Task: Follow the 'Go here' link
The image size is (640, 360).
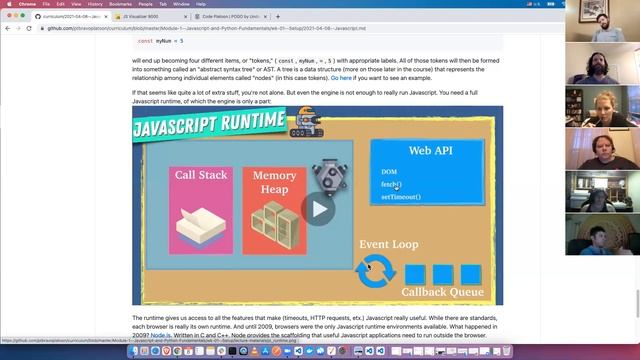Action: [x=341, y=78]
